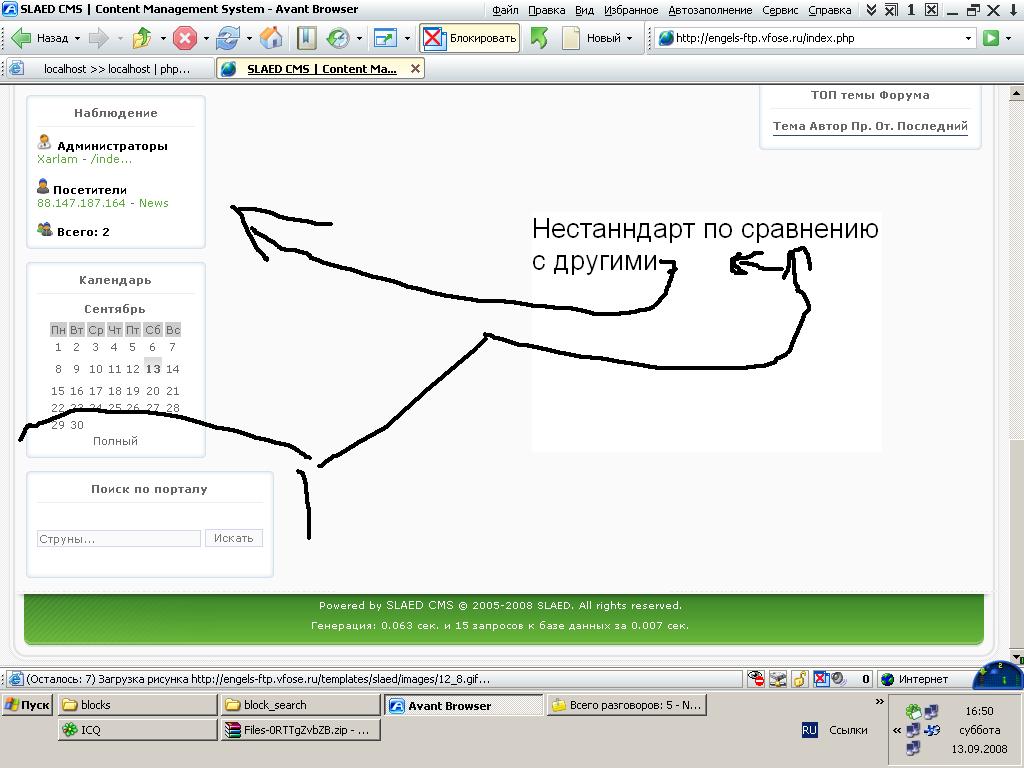Click the green Go arrow beside address bar
1024x768 pixels.
tap(990, 38)
